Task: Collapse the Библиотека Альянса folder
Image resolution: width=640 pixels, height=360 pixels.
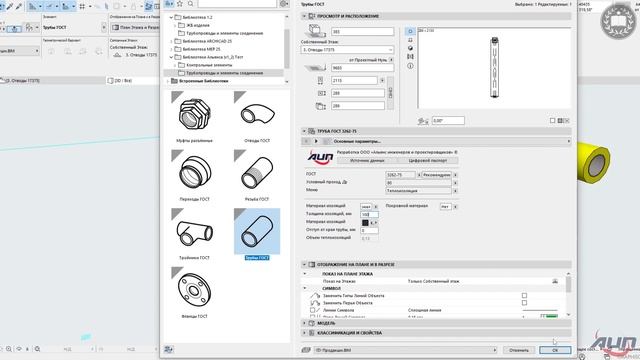Action: [x=171, y=57]
